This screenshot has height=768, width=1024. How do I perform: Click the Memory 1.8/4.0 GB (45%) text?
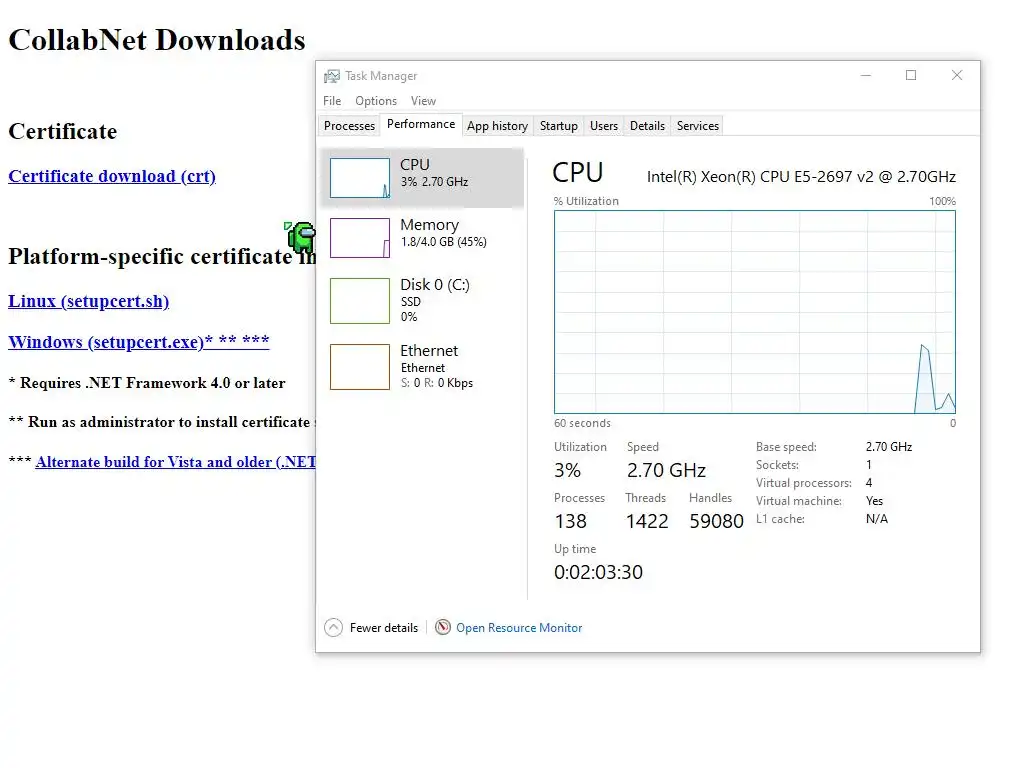pos(443,242)
